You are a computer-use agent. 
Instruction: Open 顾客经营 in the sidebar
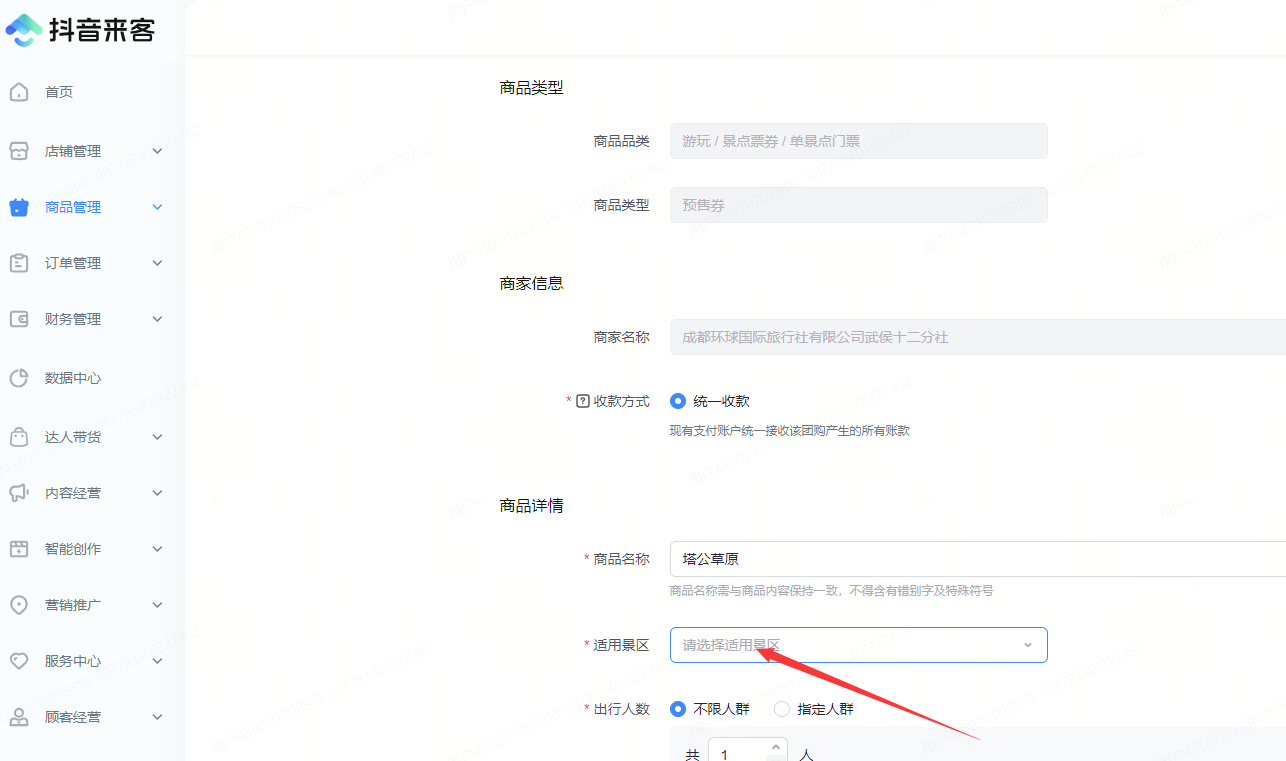click(x=73, y=717)
